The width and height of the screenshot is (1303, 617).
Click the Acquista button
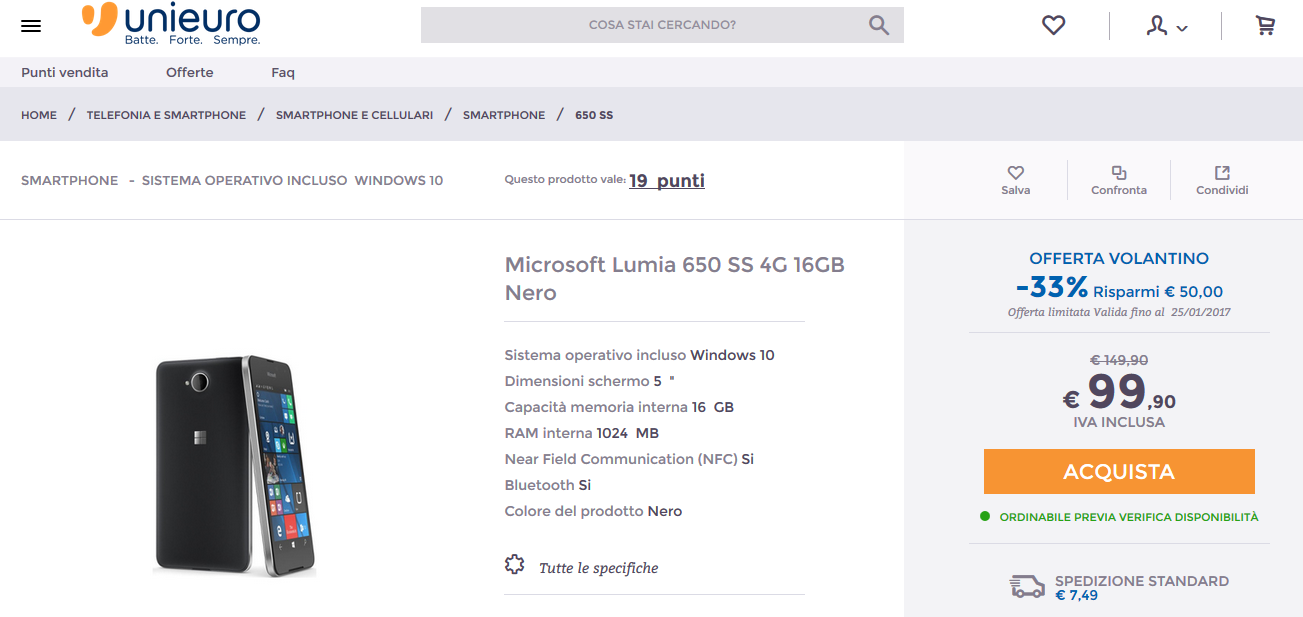[x=1119, y=471]
